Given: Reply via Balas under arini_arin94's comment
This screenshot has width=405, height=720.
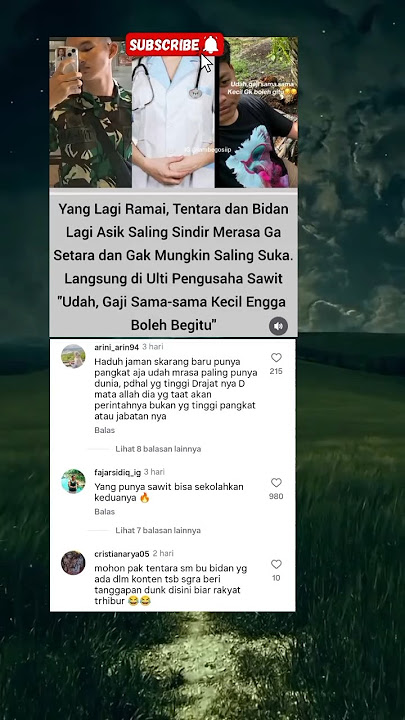Looking at the screenshot, I should [x=104, y=430].
